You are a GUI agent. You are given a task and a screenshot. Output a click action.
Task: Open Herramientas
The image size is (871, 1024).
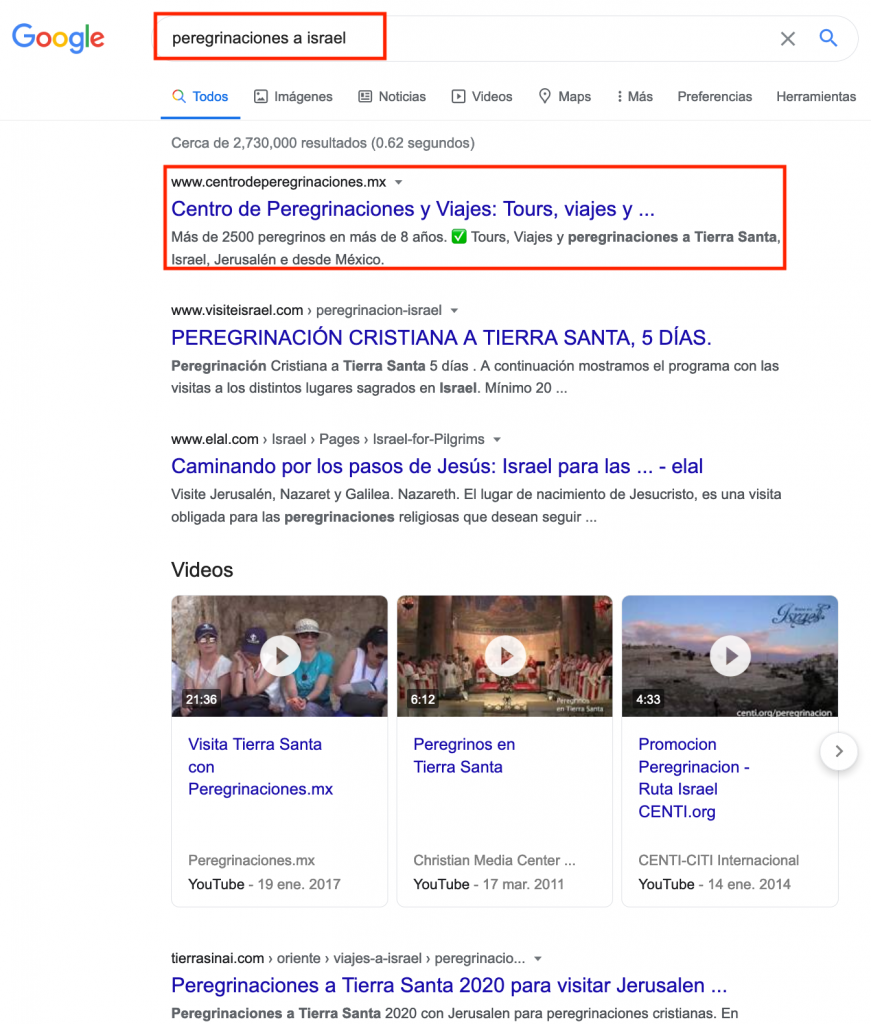pos(816,97)
